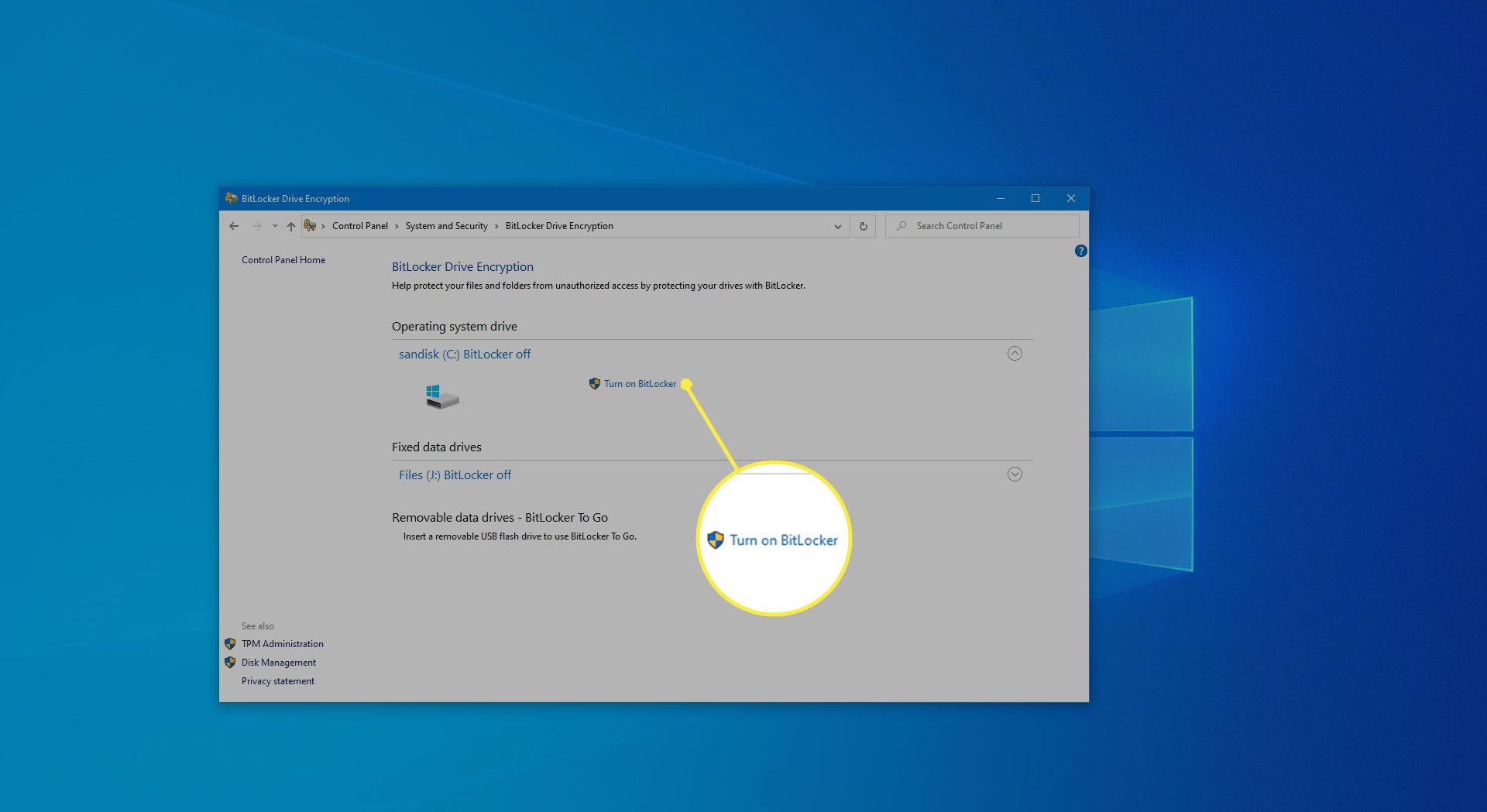Refresh the BitLocker Drive Encryption page

click(863, 226)
